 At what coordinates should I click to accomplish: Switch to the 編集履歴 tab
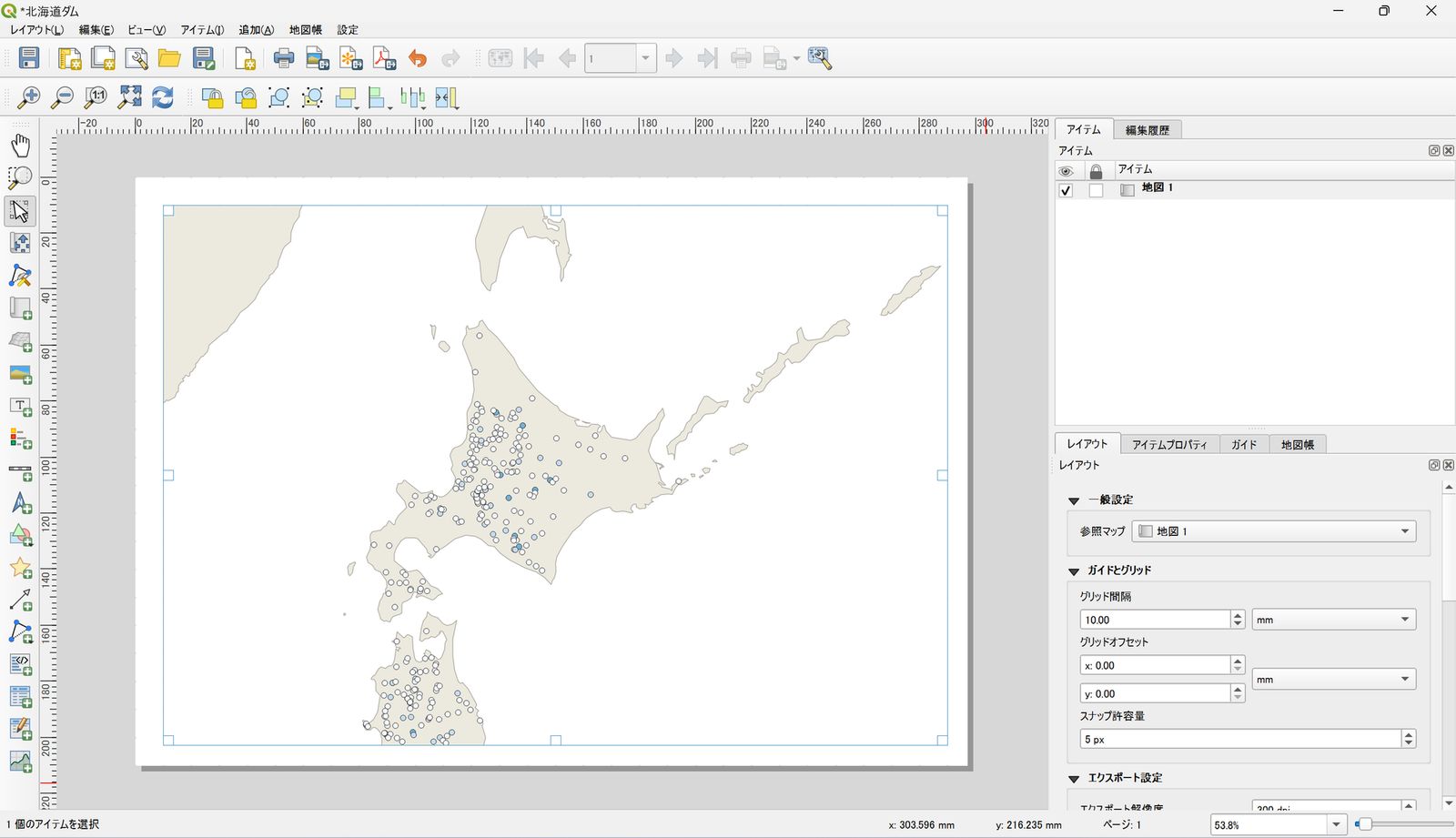1148,130
